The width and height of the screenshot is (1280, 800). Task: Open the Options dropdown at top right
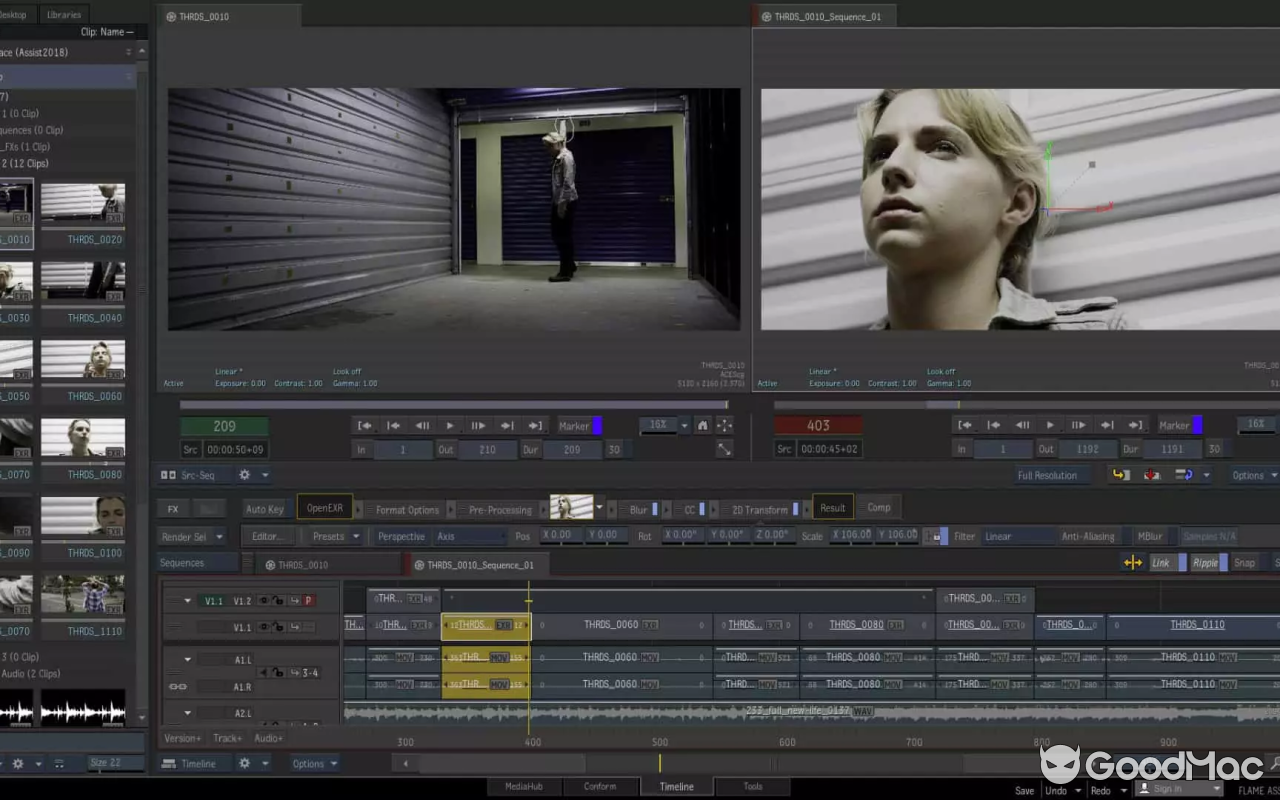point(1249,475)
